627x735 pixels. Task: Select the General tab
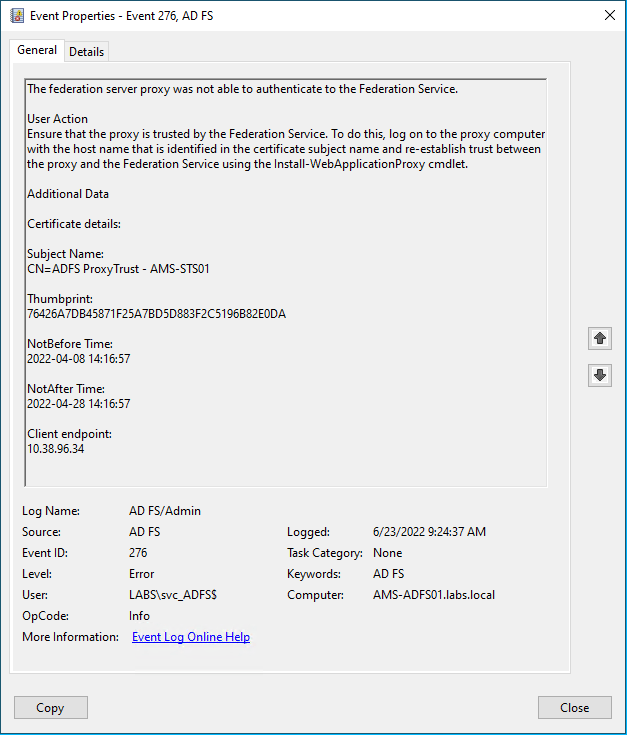(37, 51)
